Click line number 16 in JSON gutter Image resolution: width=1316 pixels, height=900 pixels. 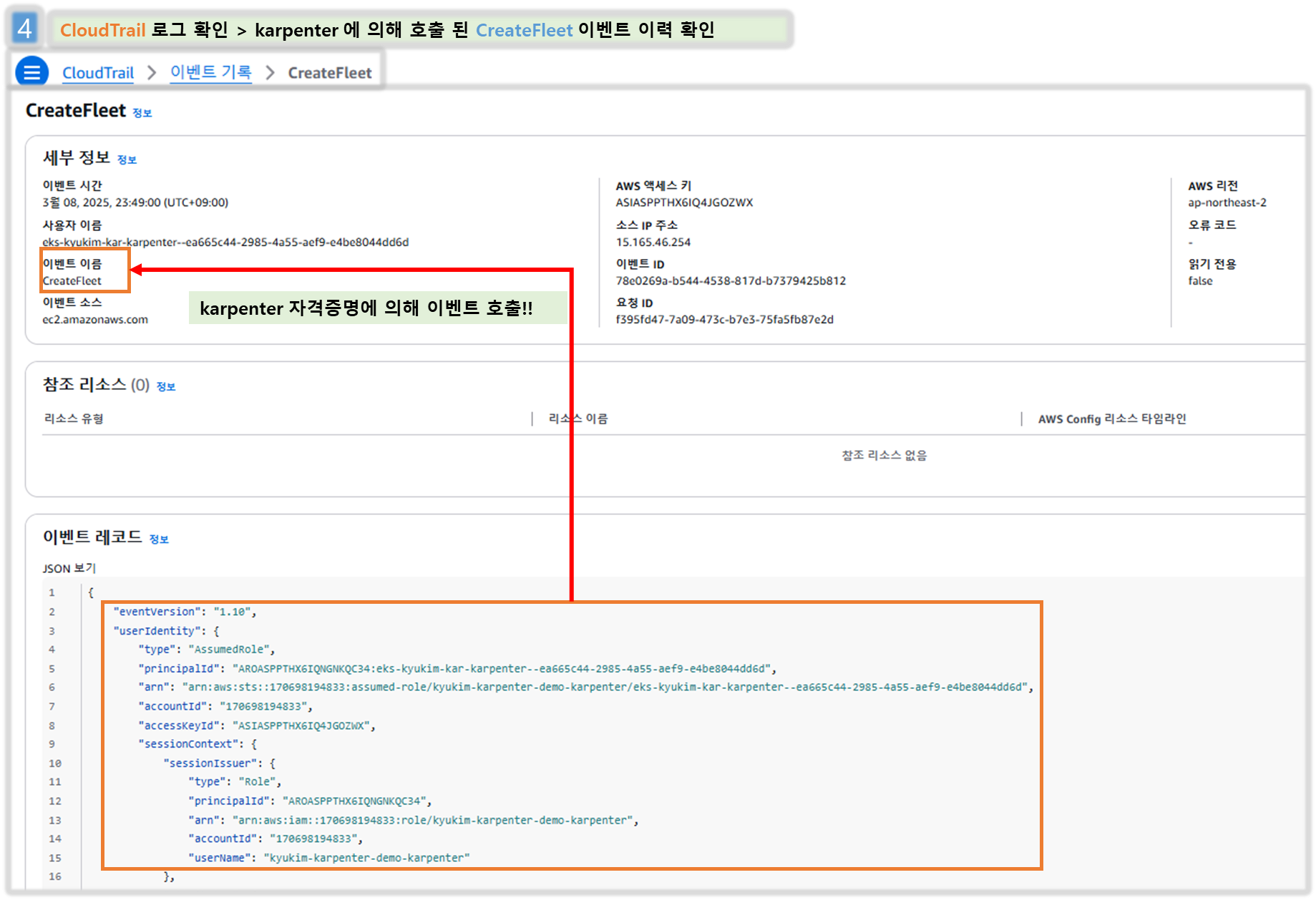click(55, 876)
